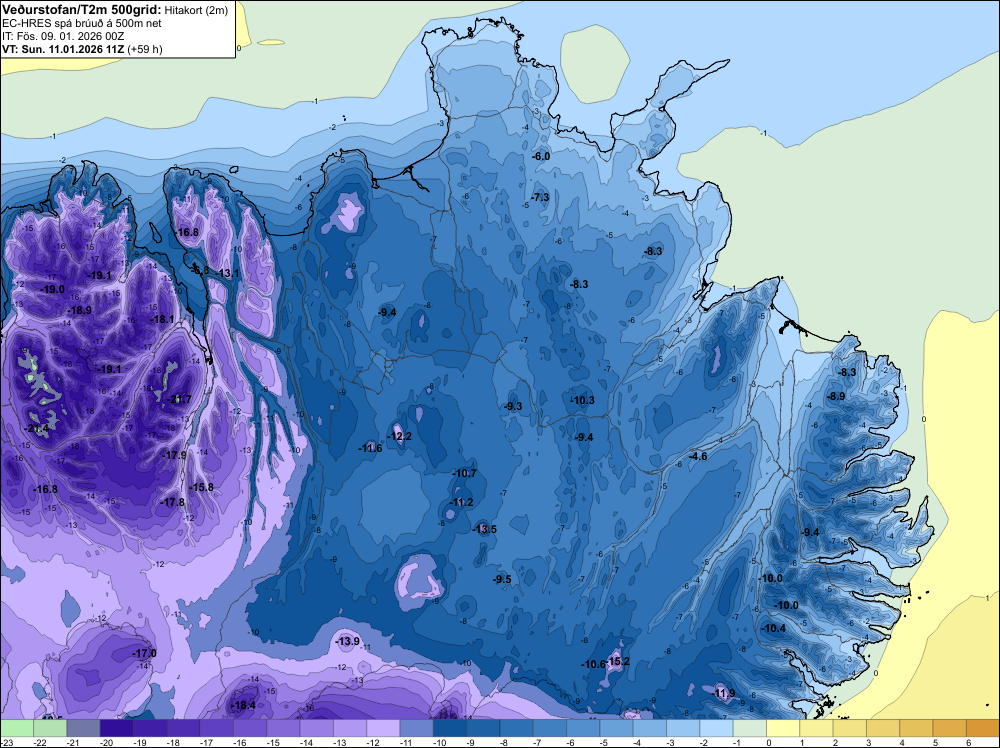
Task: Click the -17.0 temperature reading
Action: 144,653
